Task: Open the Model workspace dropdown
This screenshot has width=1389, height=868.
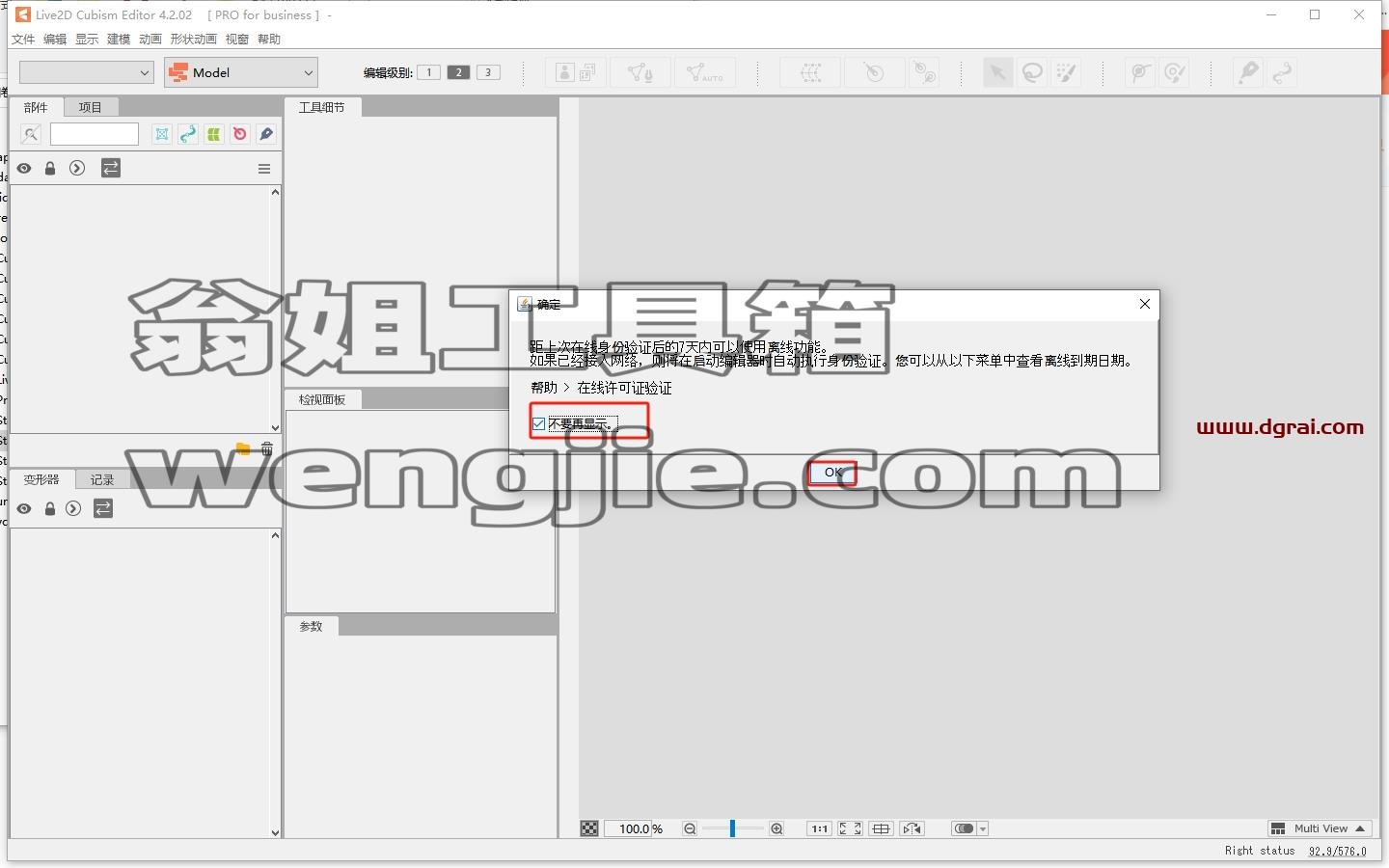Action: (x=241, y=72)
